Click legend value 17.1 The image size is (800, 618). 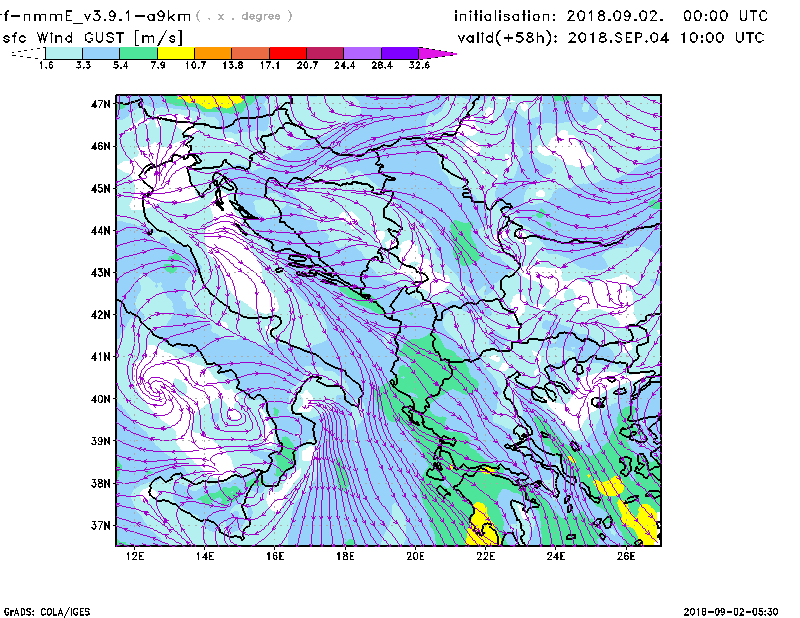pos(270,65)
